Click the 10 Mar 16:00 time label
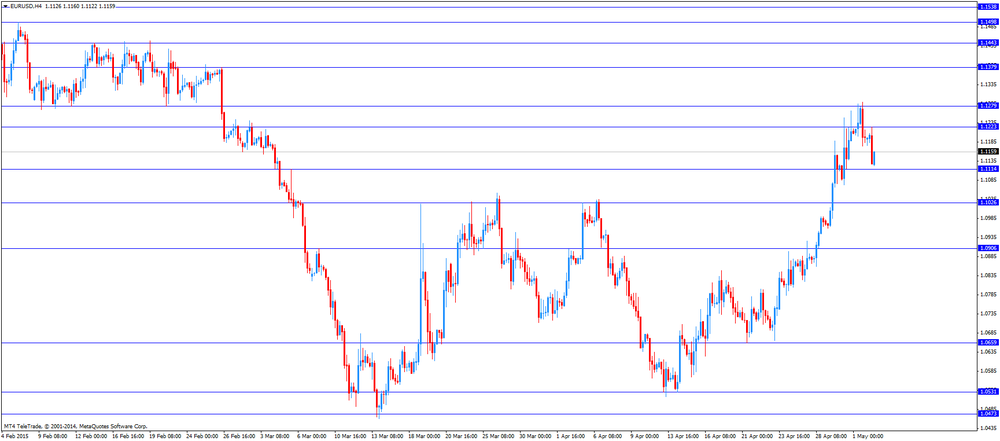Screen dimensions: 1000x441 pos(351,437)
